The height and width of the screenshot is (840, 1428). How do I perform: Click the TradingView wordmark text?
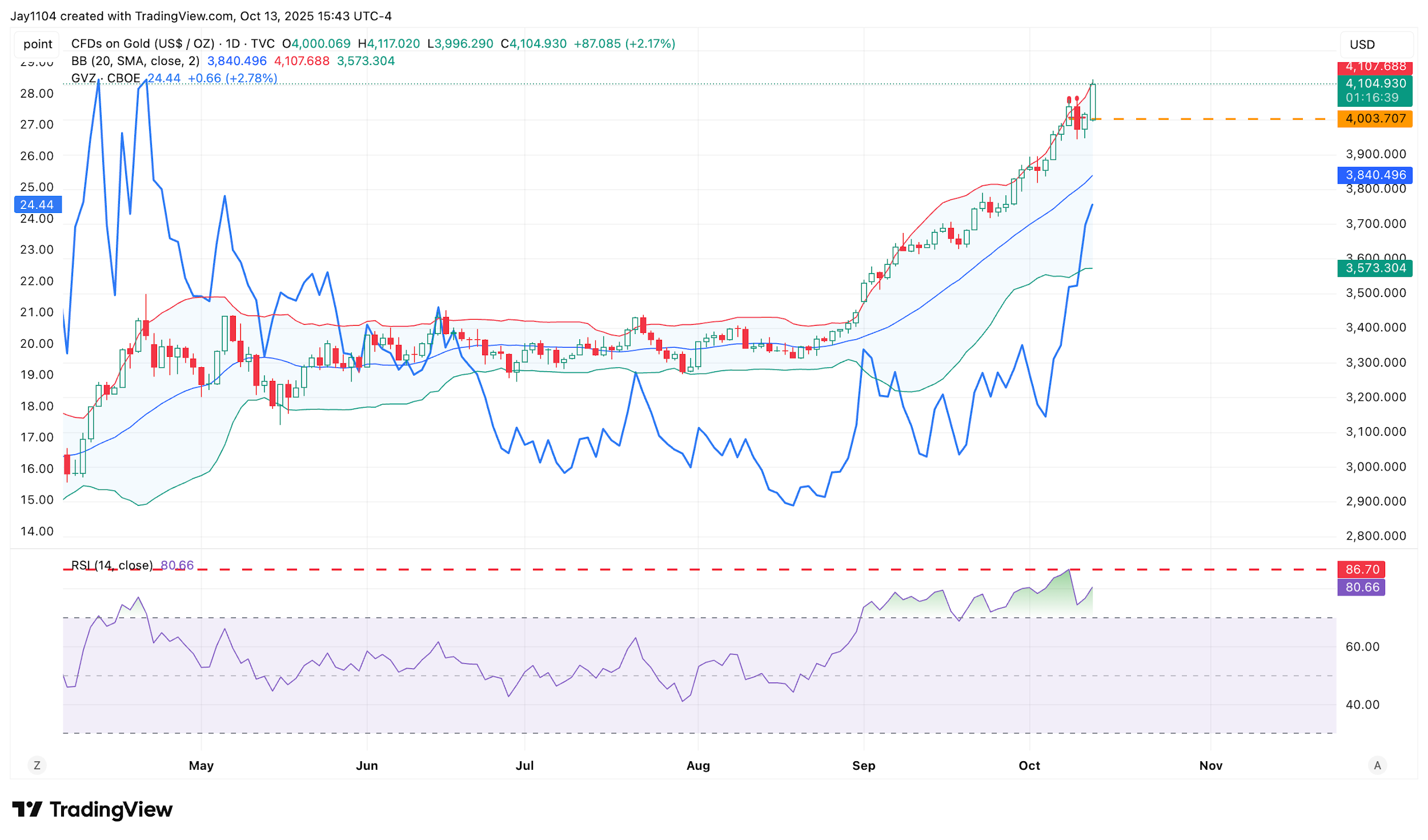[111, 809]
